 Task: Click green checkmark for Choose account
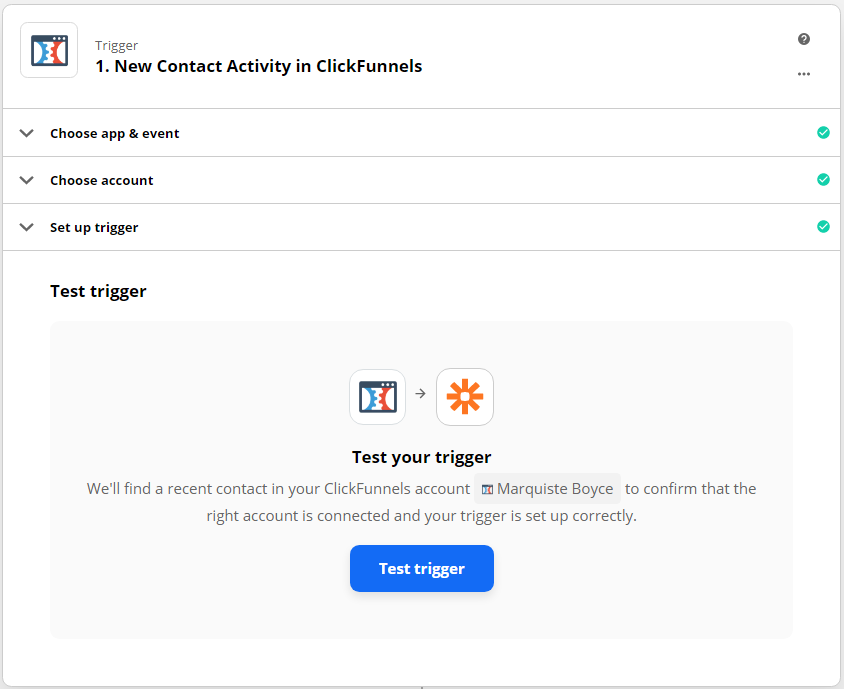click(823, 180)
